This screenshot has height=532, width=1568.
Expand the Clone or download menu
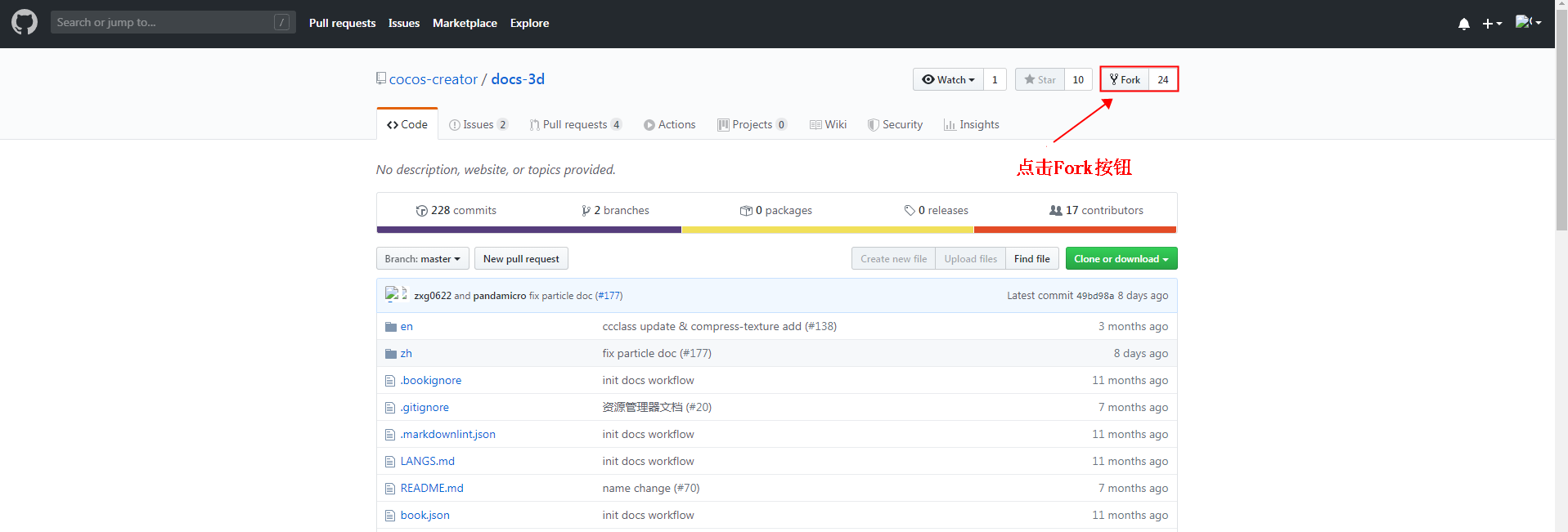tap(1121, 259)
